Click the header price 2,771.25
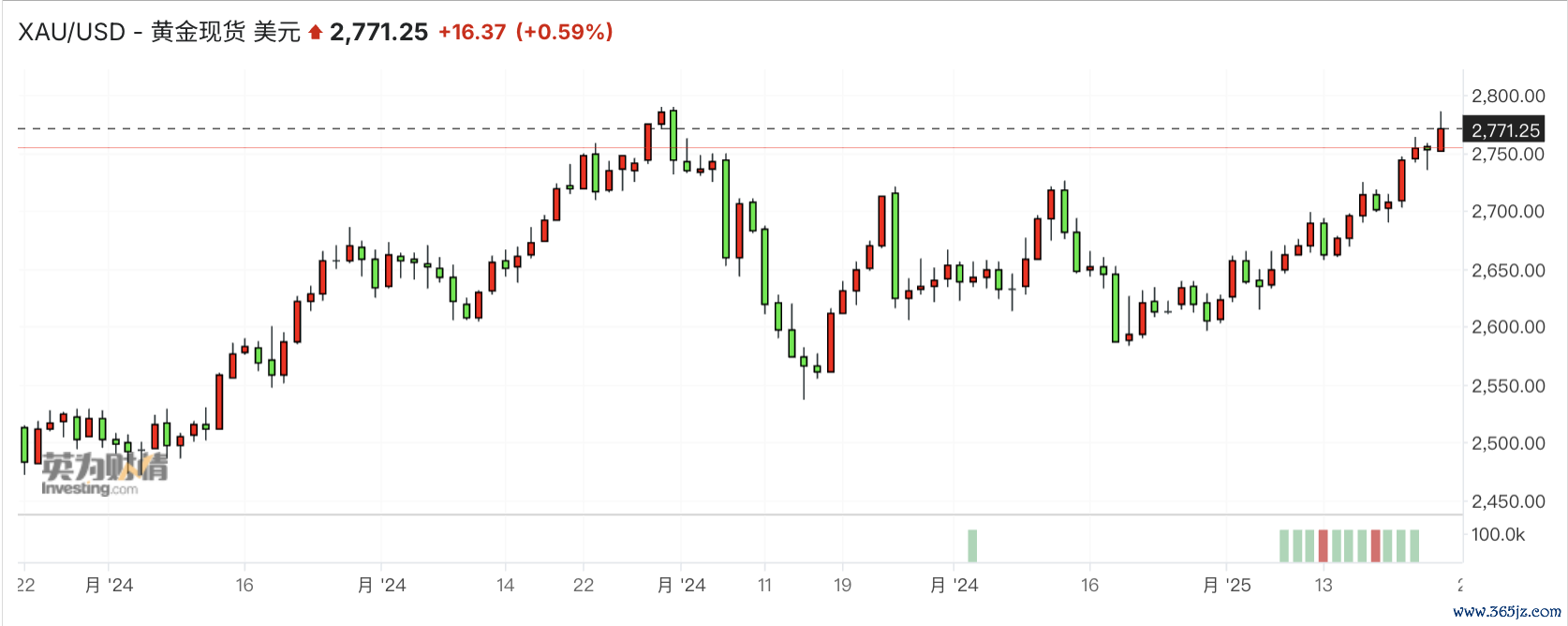The width and height of the screenshot is (1568, 626). click(379, 32)
